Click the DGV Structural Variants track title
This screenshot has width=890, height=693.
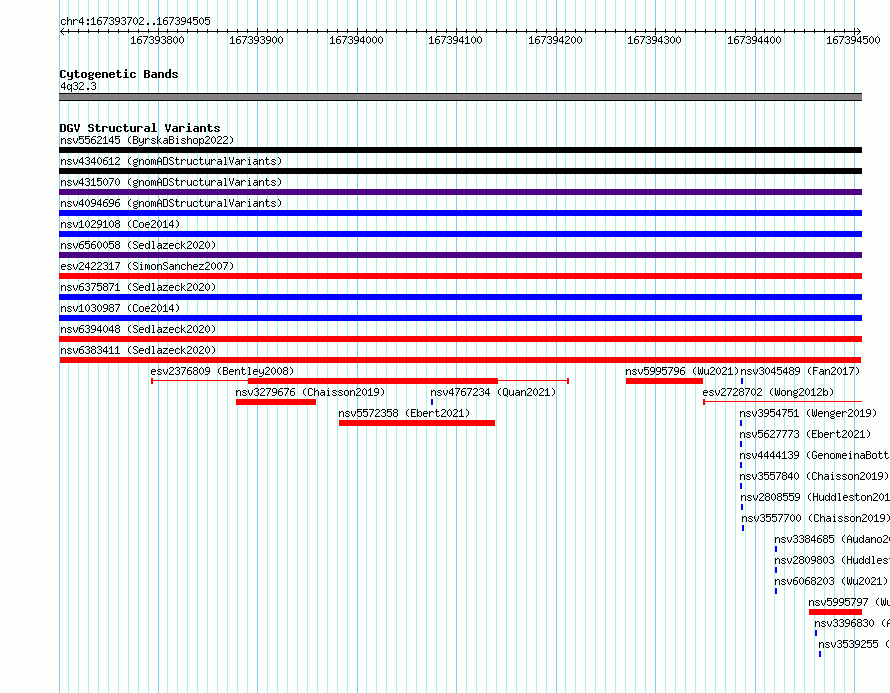point(140,128)
